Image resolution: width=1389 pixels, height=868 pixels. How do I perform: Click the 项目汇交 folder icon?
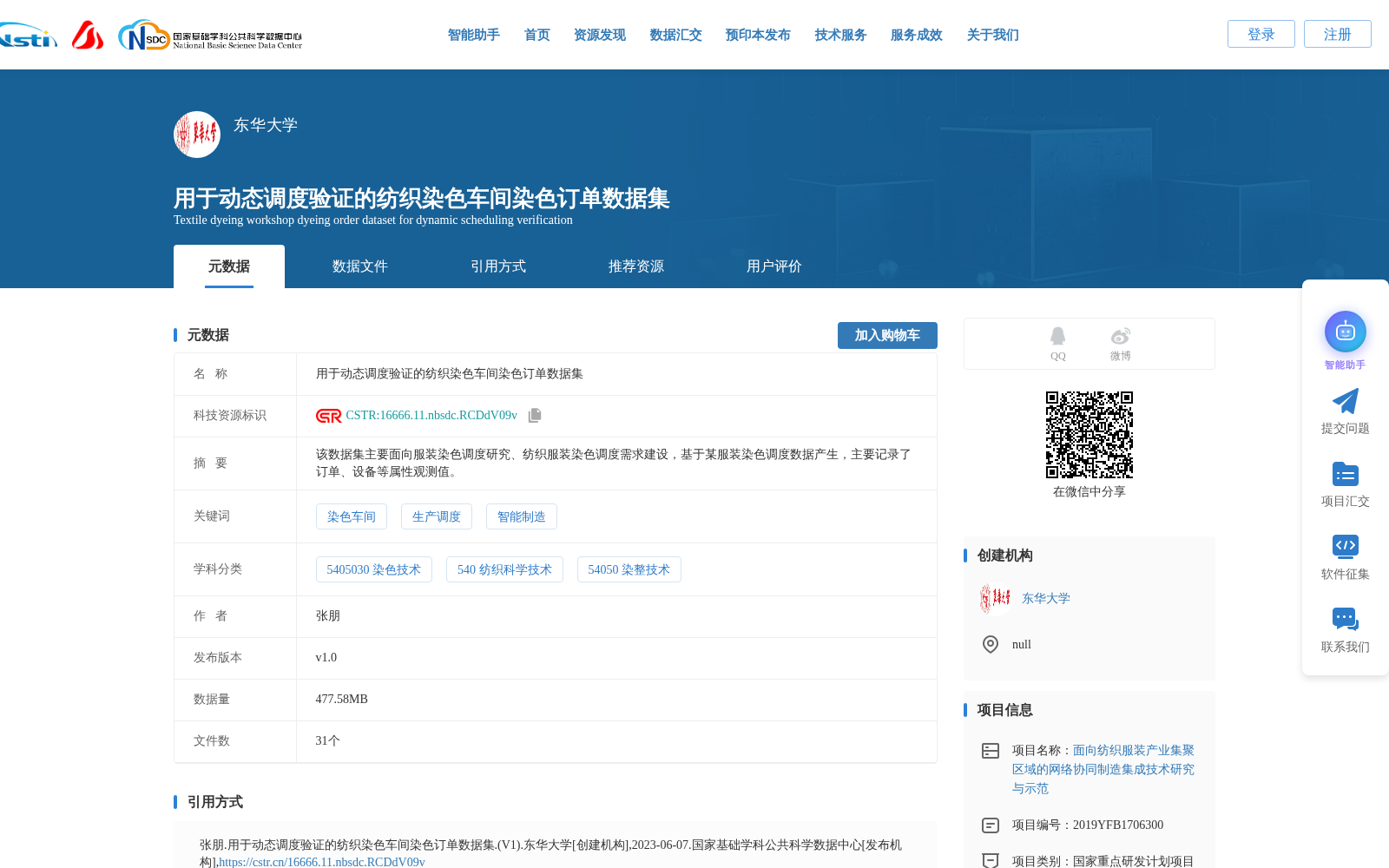tap(1346, 474)
